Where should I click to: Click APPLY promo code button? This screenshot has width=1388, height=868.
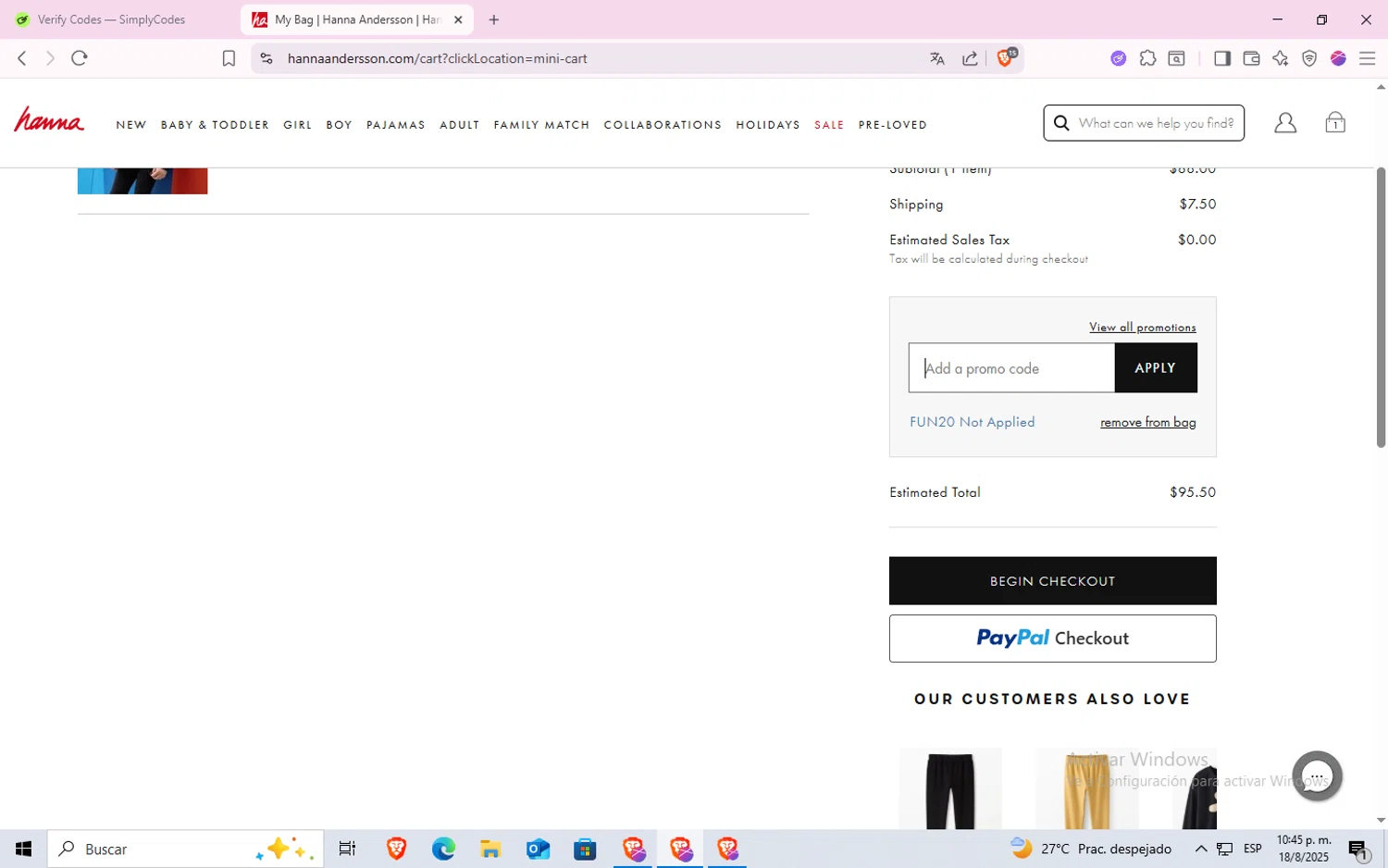[1156, 367]
